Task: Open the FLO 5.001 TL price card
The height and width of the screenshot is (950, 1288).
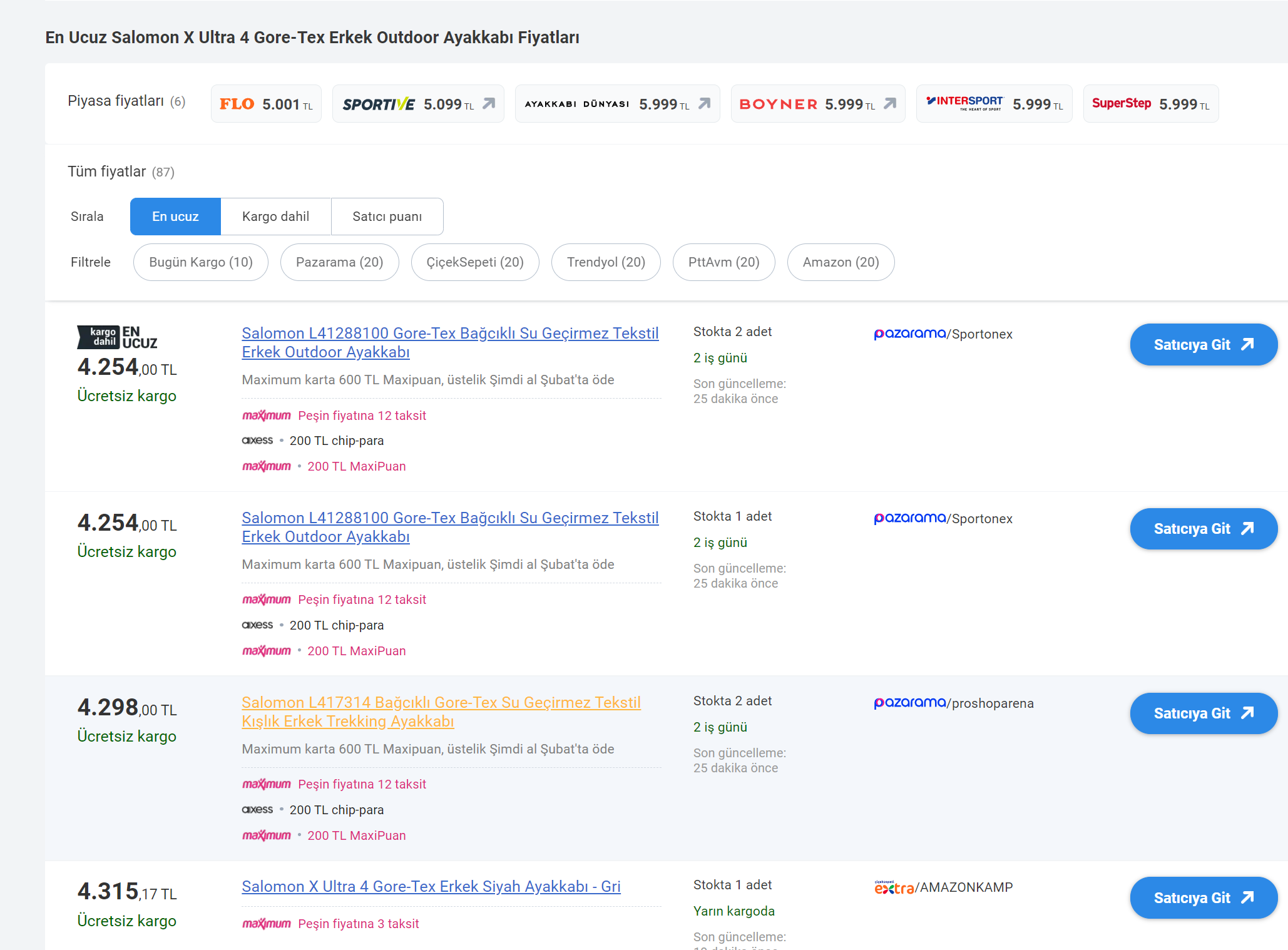Action: 266,104
